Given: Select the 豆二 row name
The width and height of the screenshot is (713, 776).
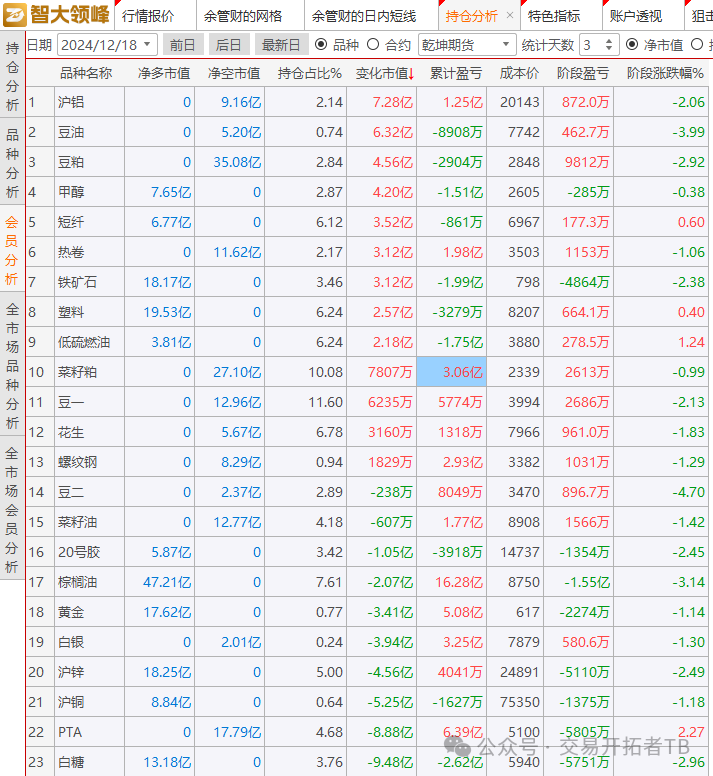Looking at the screenshot, I should click(x=71, y=492).
